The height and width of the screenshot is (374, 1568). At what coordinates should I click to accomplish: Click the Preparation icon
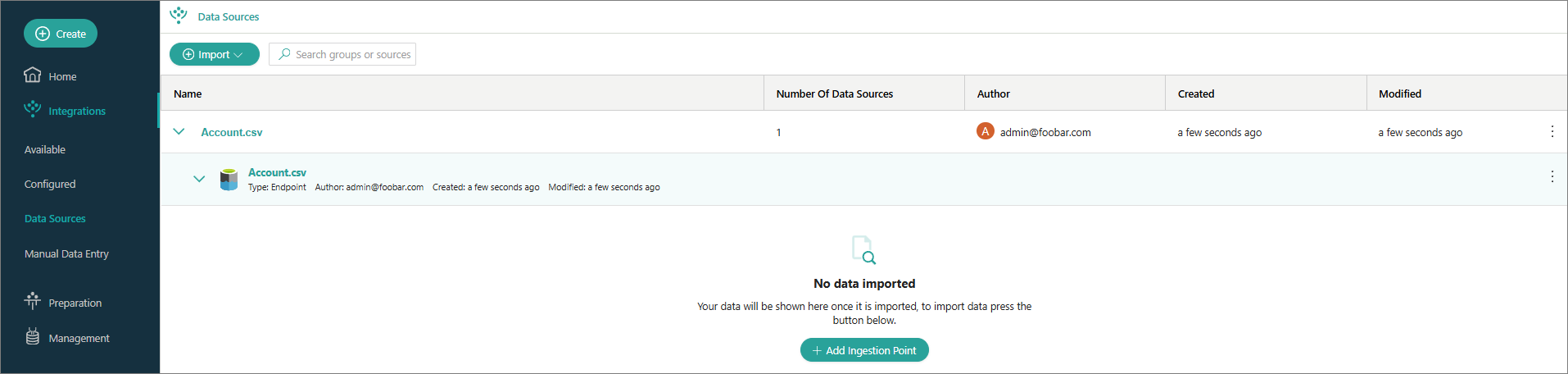click(32, 301)
